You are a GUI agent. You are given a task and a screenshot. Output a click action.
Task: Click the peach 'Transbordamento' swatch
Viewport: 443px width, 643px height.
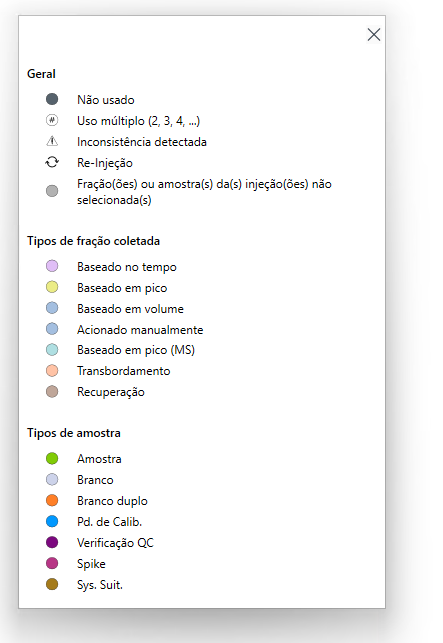(52, 371)
